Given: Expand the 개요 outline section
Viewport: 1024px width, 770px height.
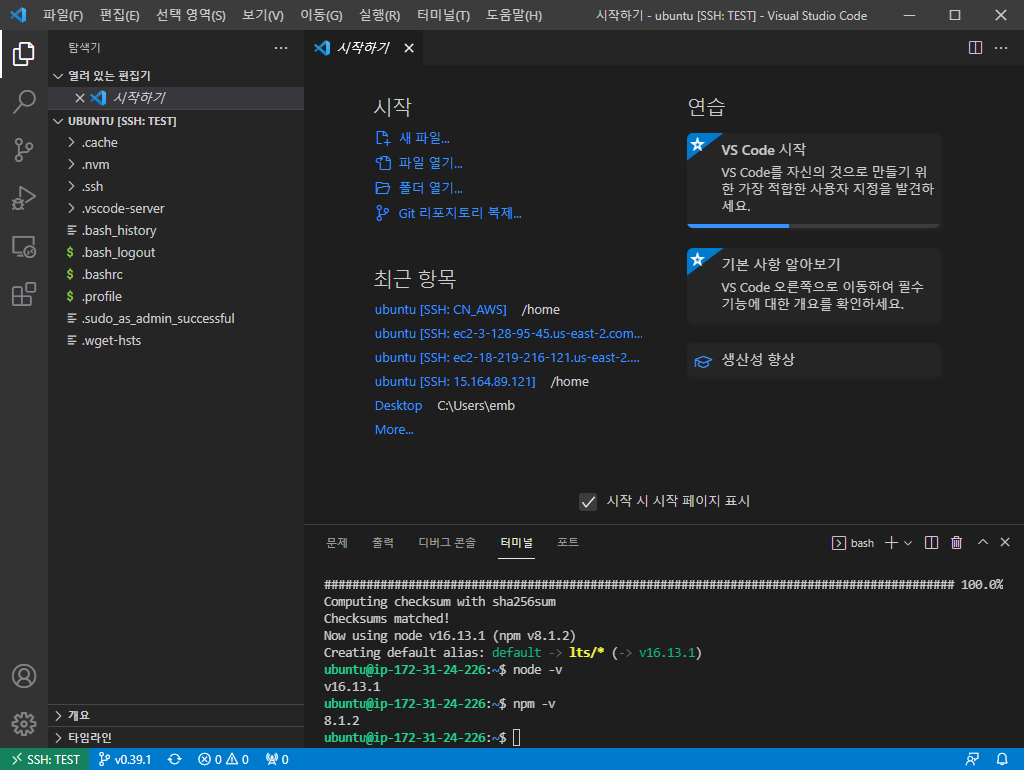Looking at the screenshot, I should point(176,716).
